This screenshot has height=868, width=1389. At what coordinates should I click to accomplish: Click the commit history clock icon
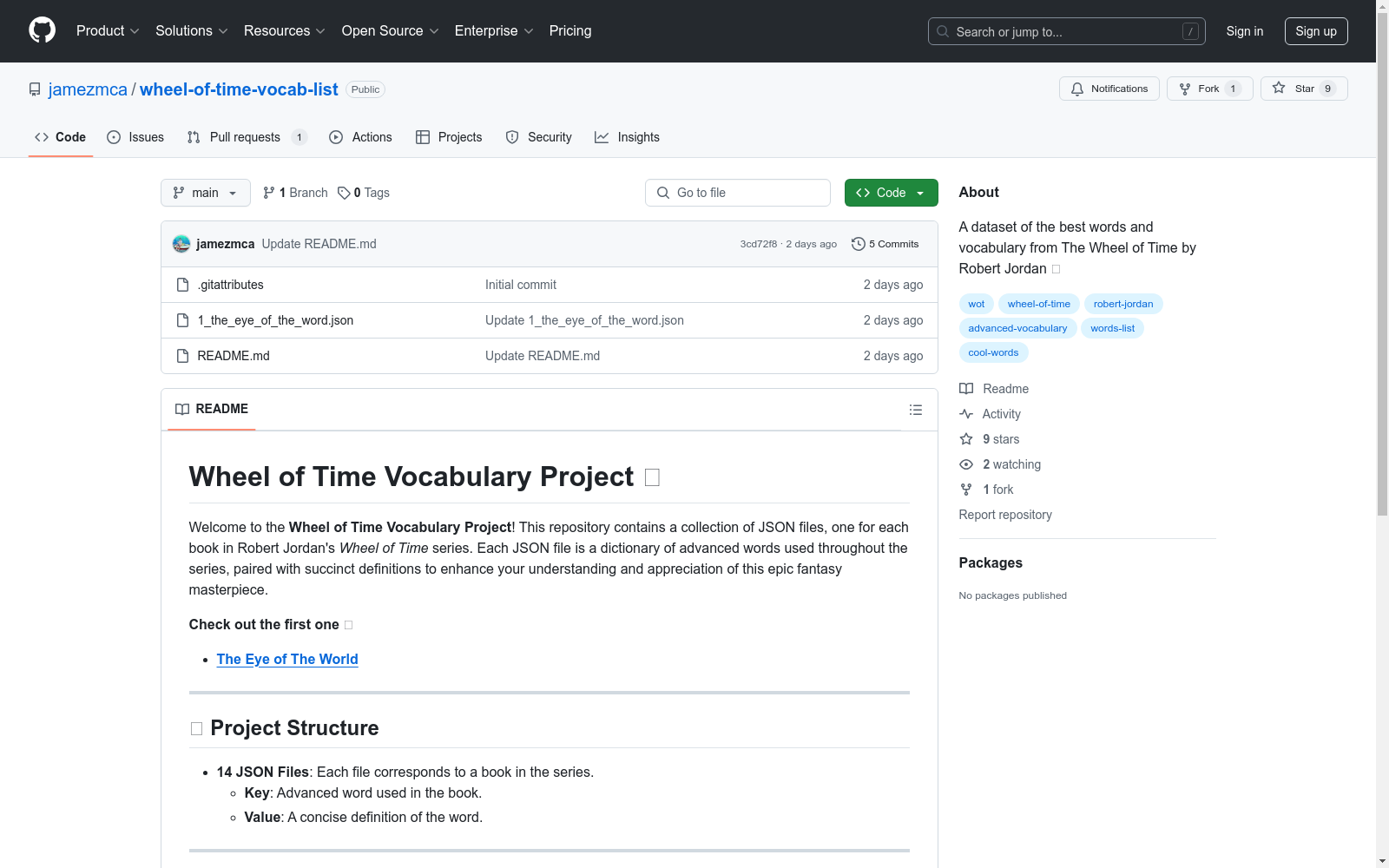(x=859, y=244)
